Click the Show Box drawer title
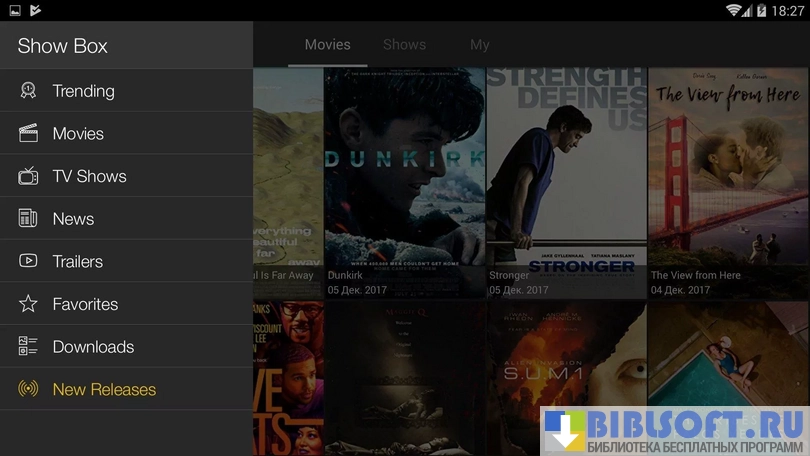 (62, 46)
